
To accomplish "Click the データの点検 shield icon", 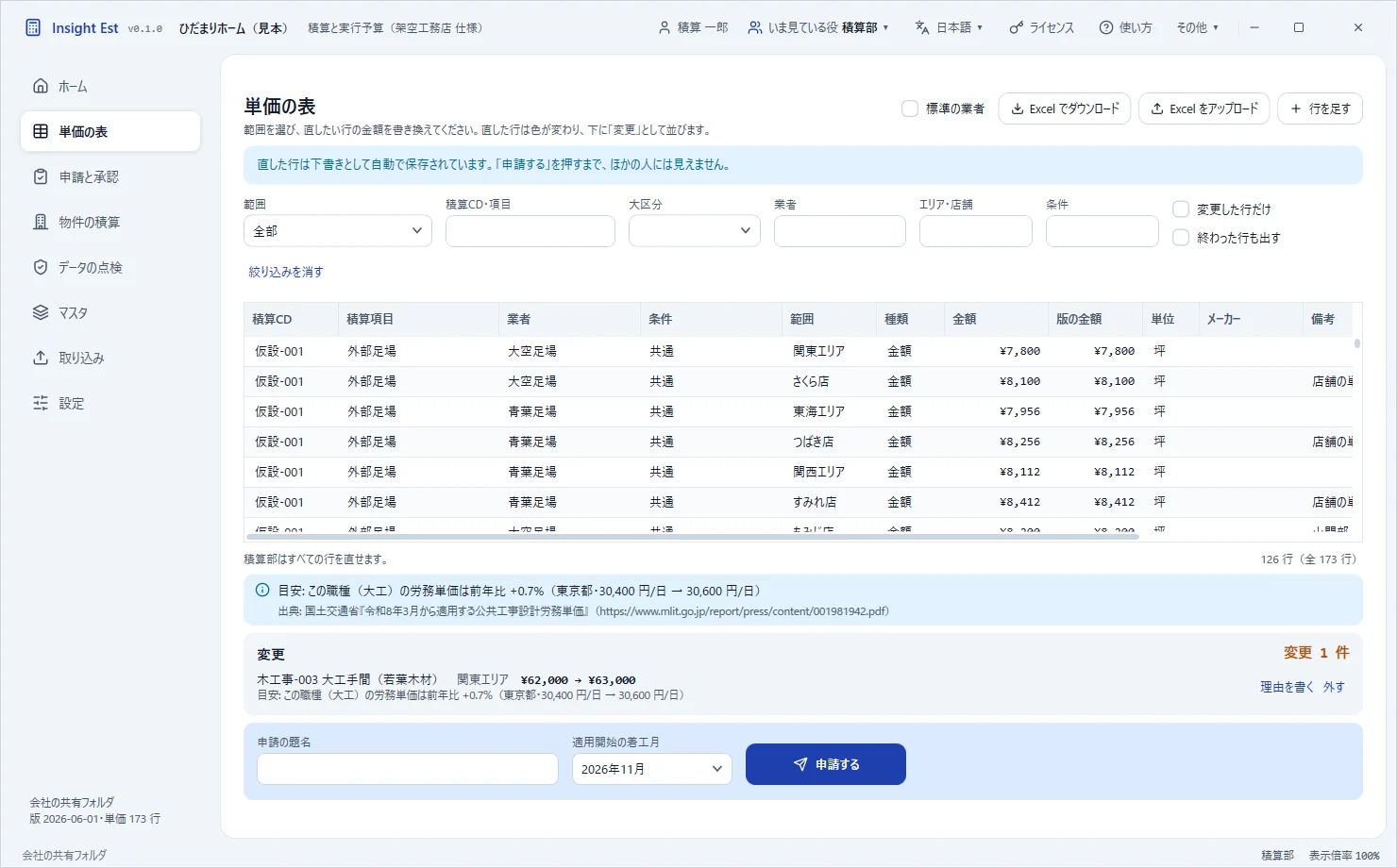I will coord(41,267).
